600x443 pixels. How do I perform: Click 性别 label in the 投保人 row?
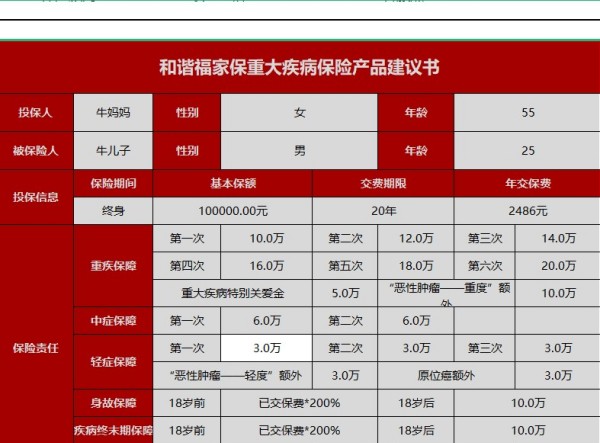(x=187, y=112)
